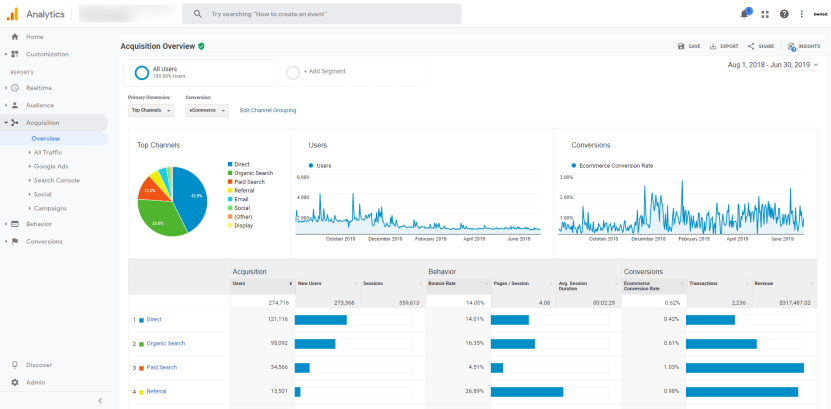Open the Referral channel link
The image size is (831, 409).
[x=156, y=392]
